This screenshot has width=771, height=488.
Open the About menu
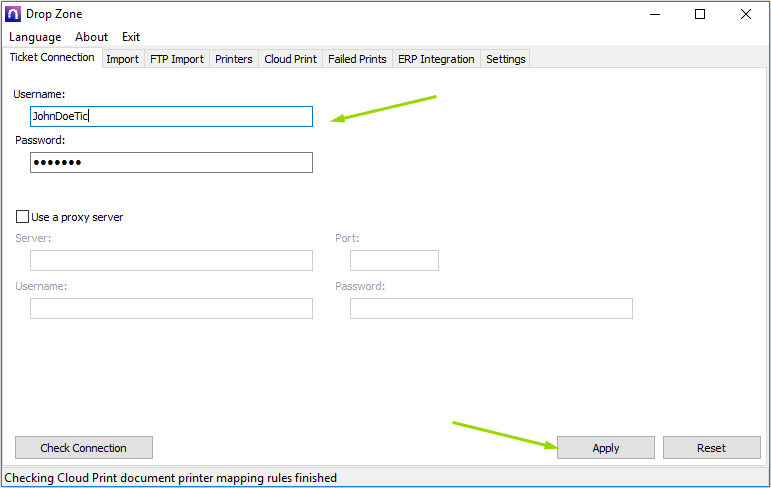91,37
